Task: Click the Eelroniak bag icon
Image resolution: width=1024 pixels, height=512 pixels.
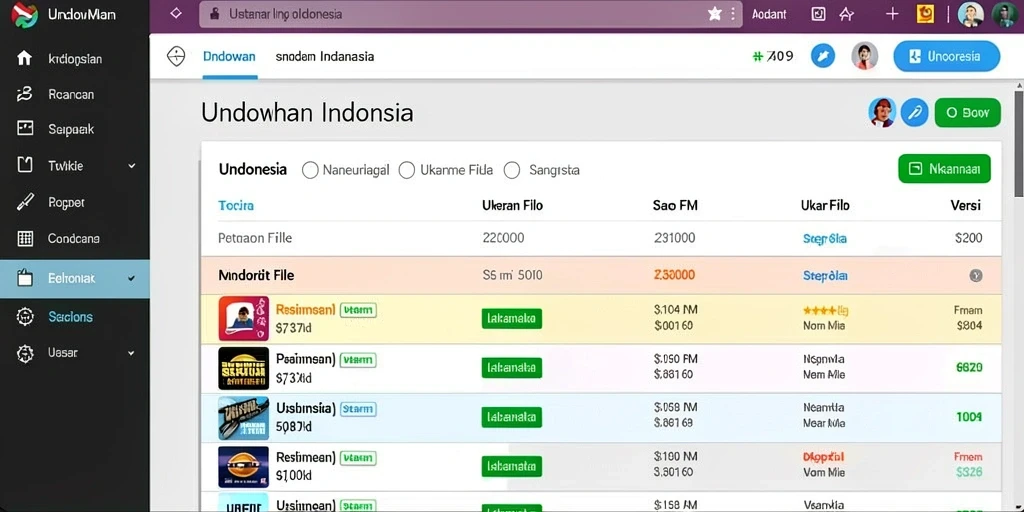Action: (x=24, y=278)
